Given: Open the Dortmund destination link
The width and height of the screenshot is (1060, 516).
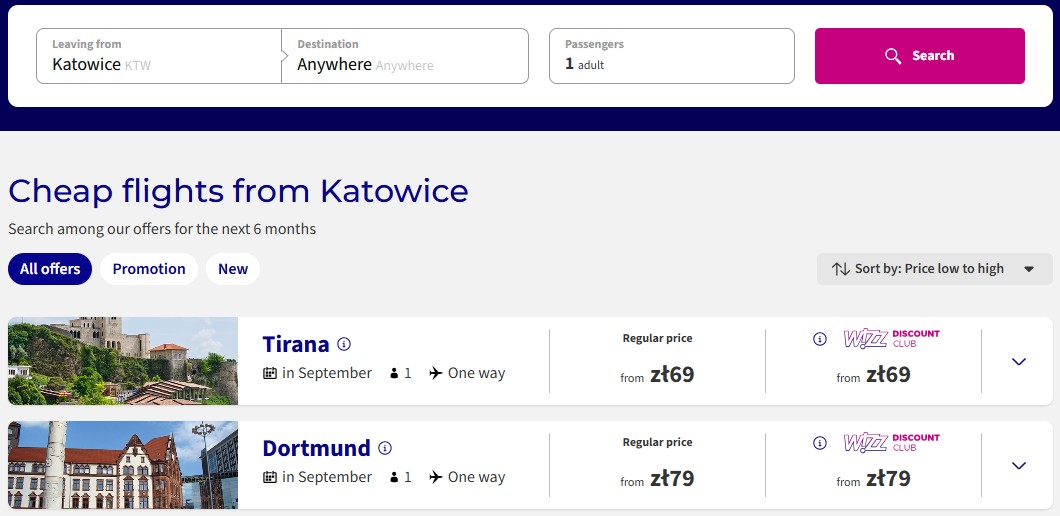Looking at the screenshot, I should [316, 448].
